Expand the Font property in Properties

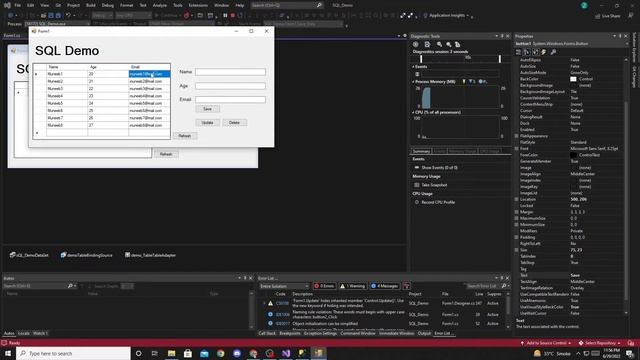(517, 149)
